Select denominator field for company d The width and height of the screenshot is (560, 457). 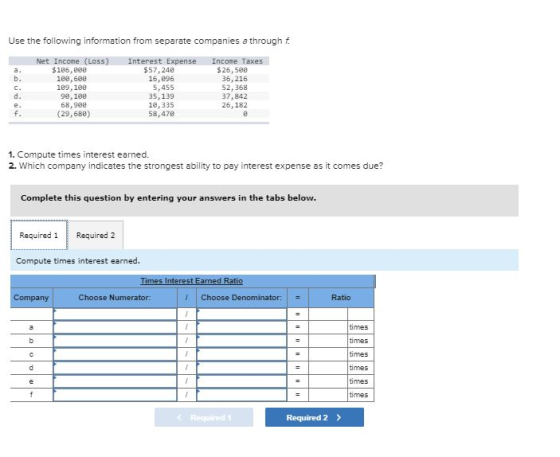point(242,368)
